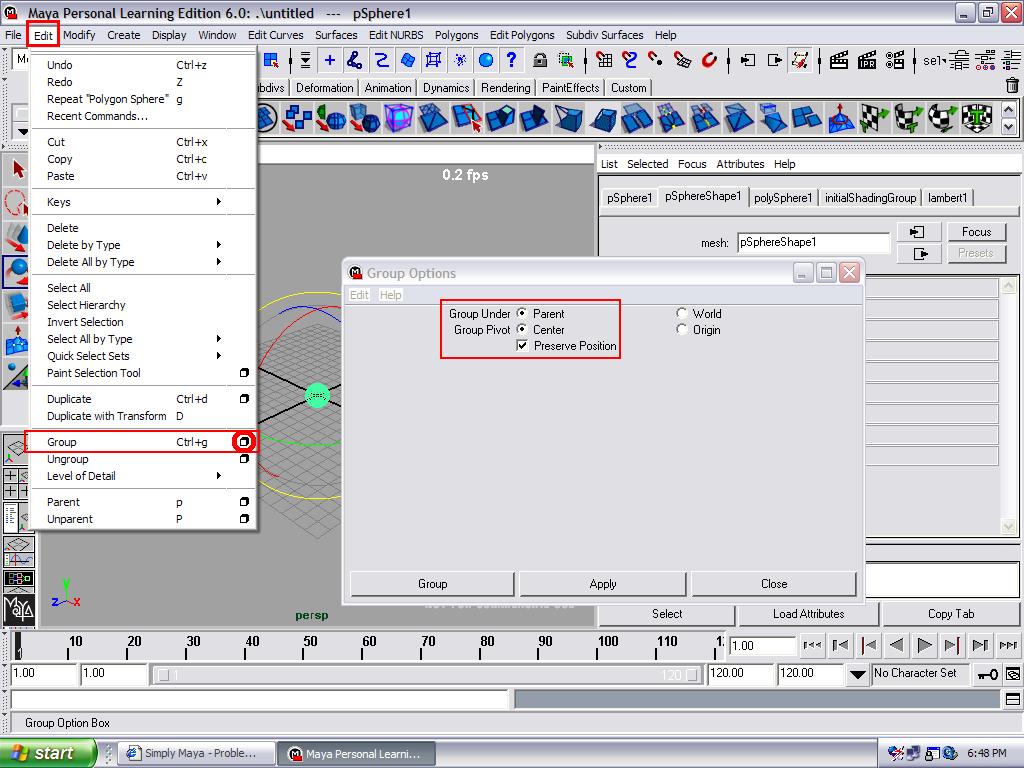Click the purple smooth proxy cube shelf icon
Screen dimensions: 1024x768
tap(399, 118)
